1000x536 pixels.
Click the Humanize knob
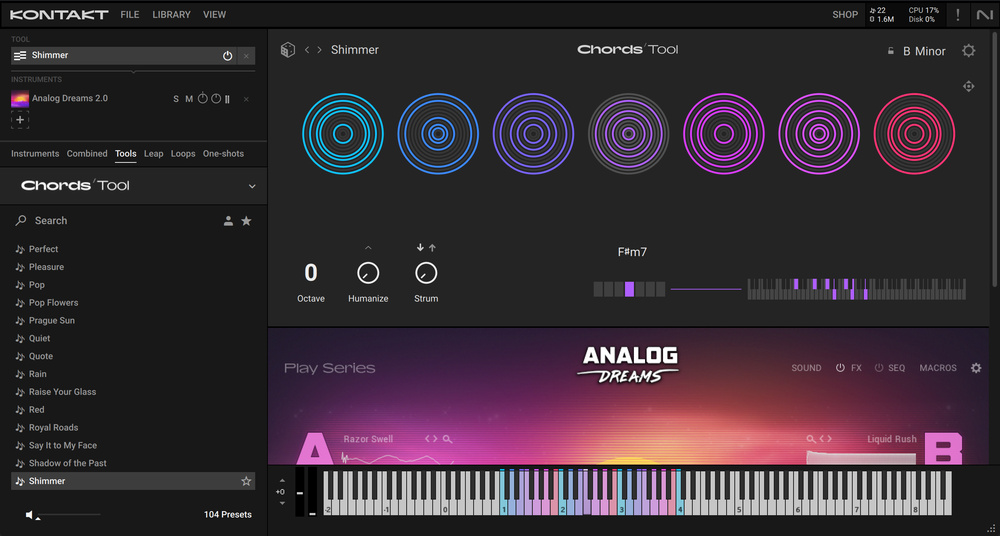pos(368,273)
